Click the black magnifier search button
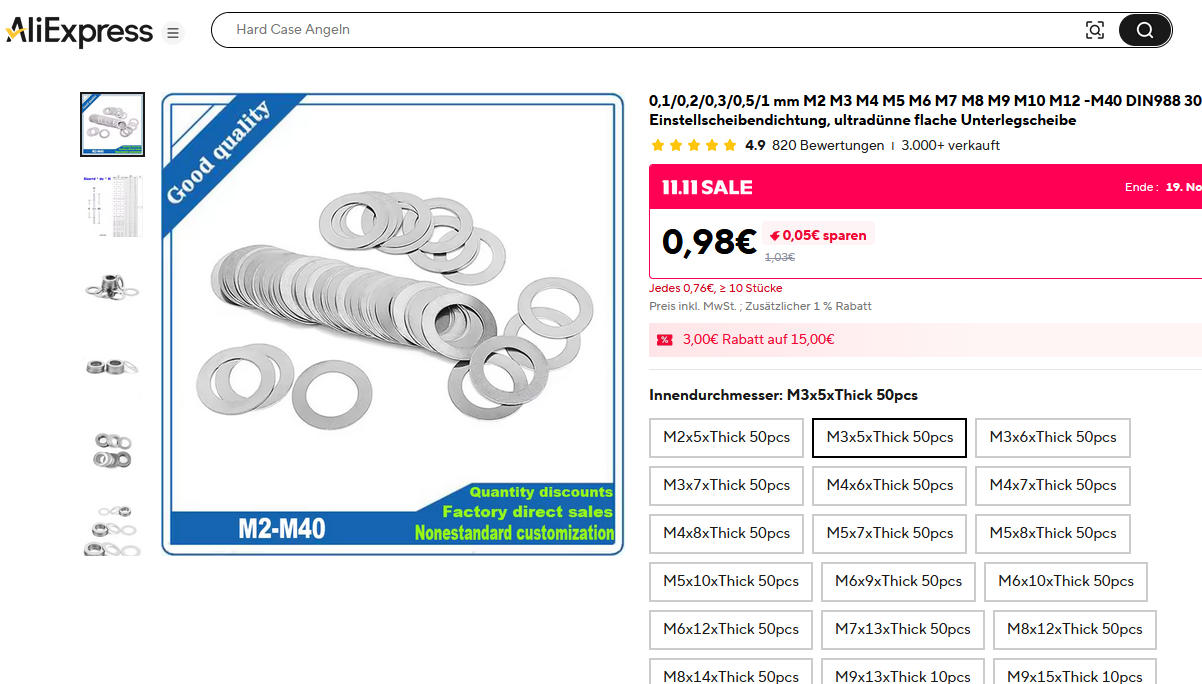 coord(1144,30)
